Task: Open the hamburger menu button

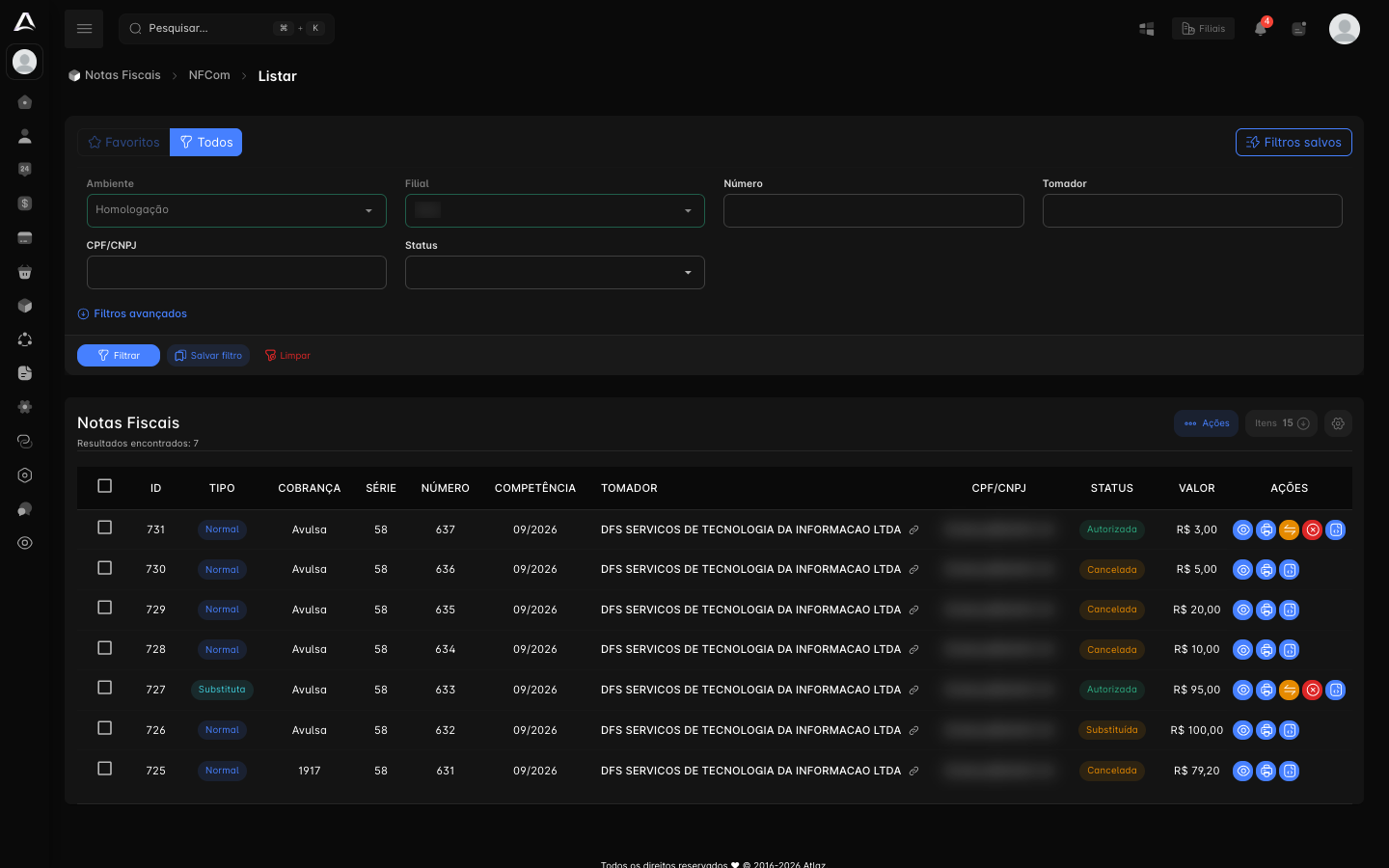Action: pyautogui.click(x=84, y=29)
